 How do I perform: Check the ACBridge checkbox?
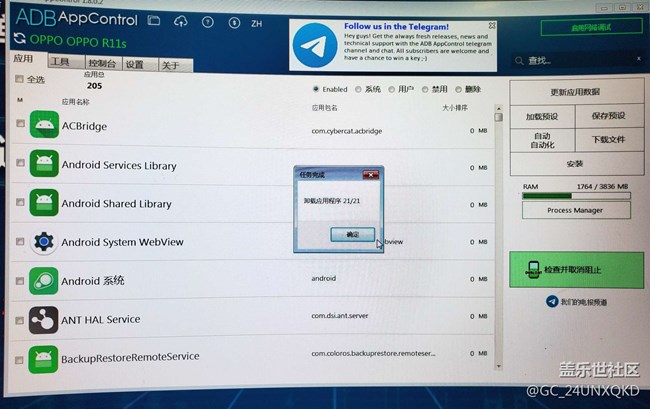pyautogui.click(x=20, y=125)
